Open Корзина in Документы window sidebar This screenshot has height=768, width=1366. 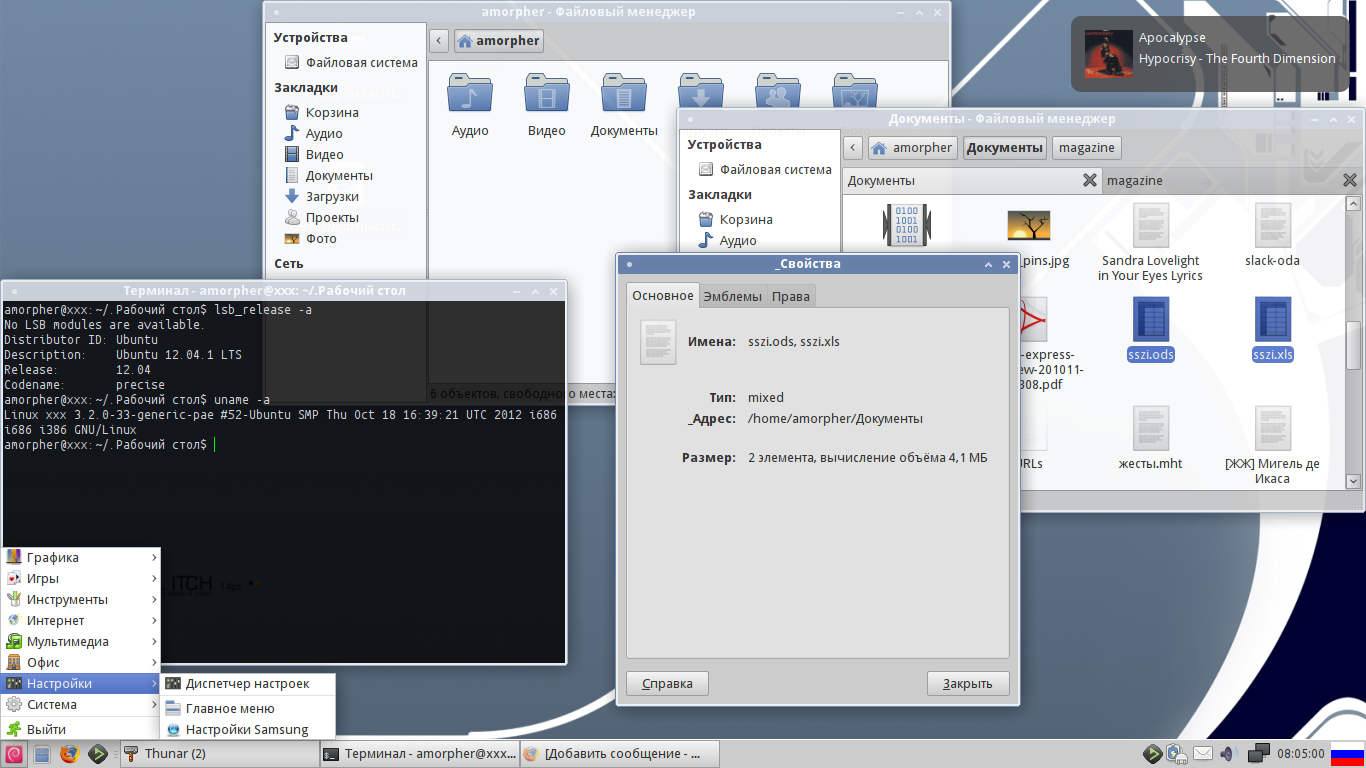coord(746,219)
